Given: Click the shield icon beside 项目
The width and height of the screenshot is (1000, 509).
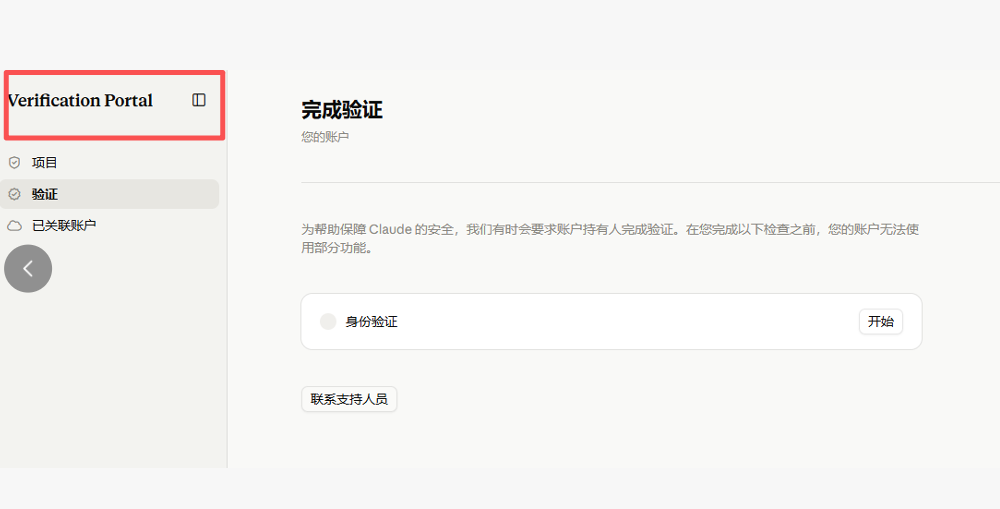Looking at the screenshot, I should click(x=14, y=163).
